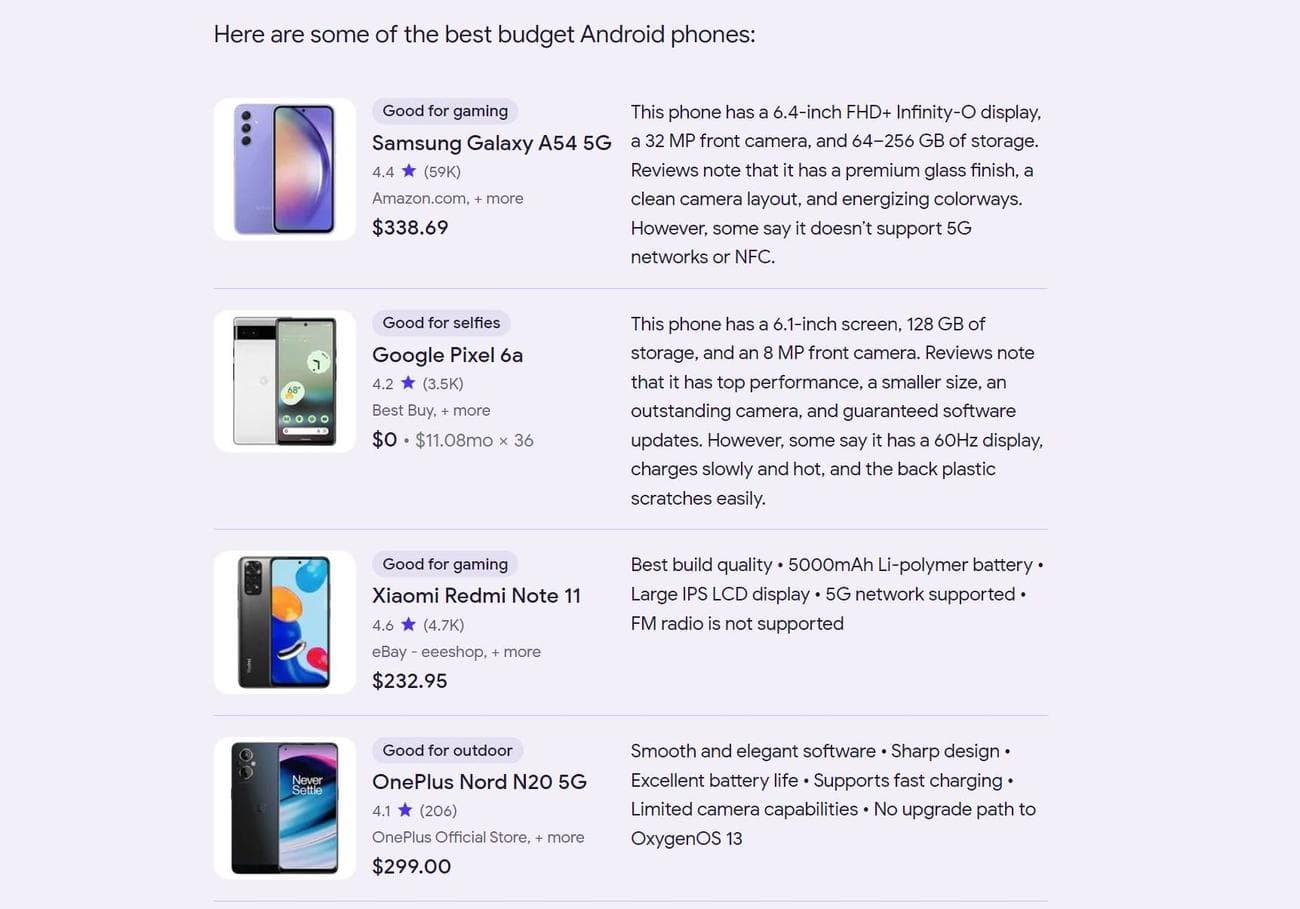Screen dimensions: 1300x909
Task: Open the Google Pixel 6a product thumbnail
Action: (x=284, y=381)
